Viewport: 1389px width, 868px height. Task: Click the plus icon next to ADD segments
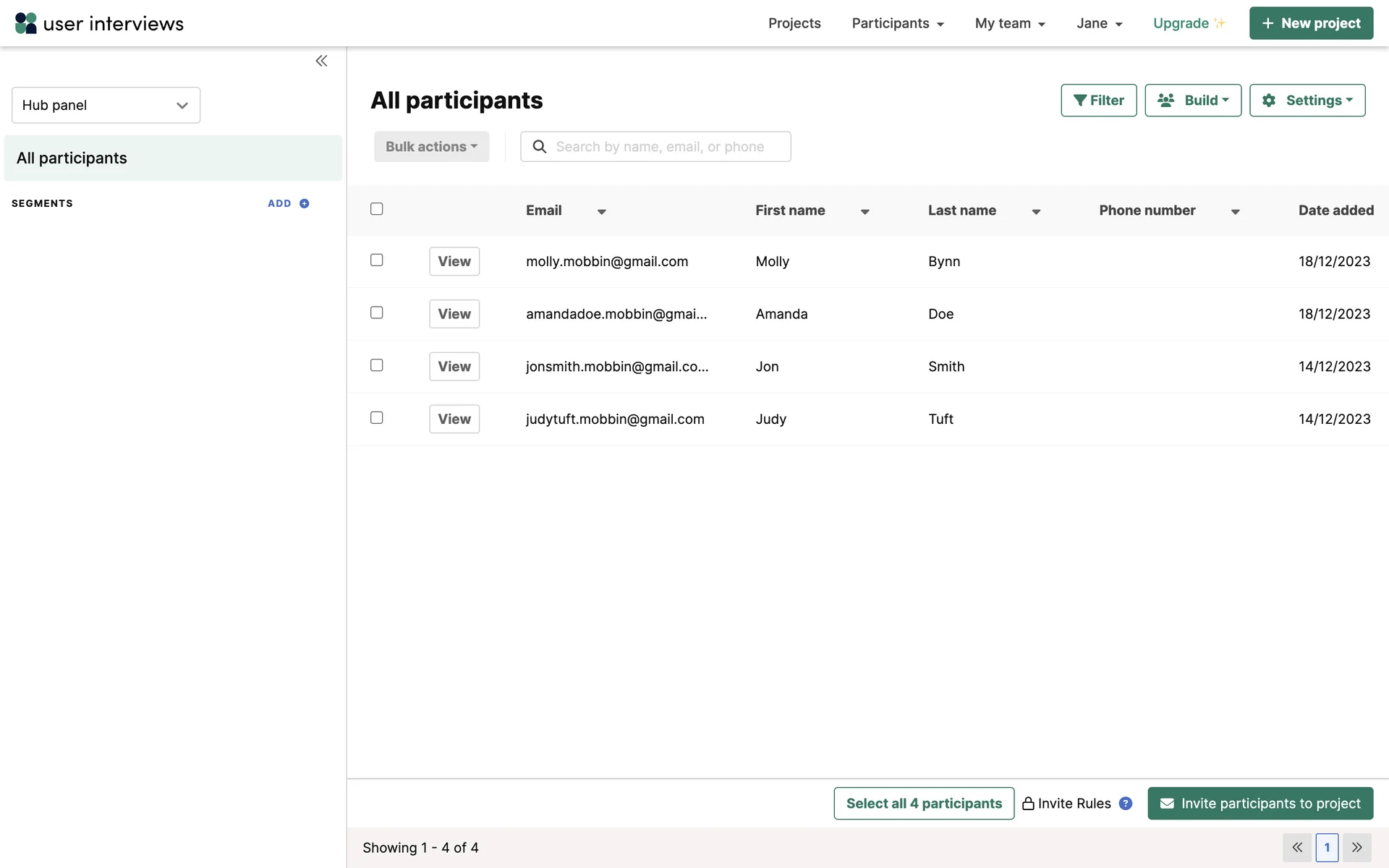tap(305, 204)
